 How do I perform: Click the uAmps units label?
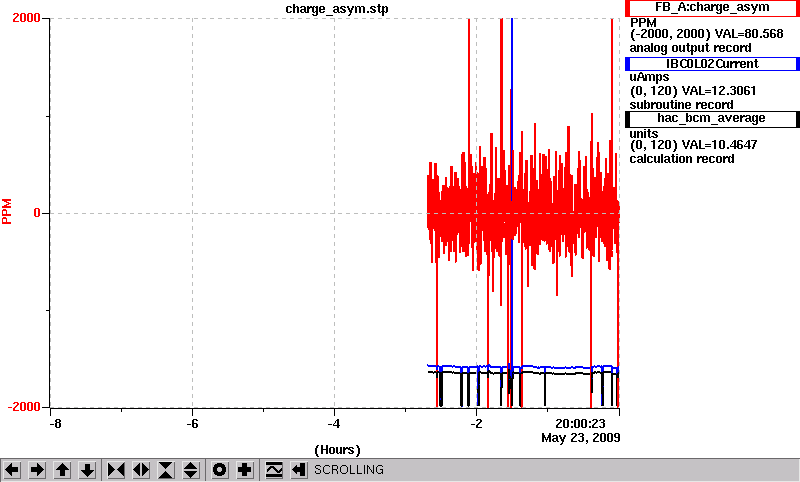click(649, 77)
